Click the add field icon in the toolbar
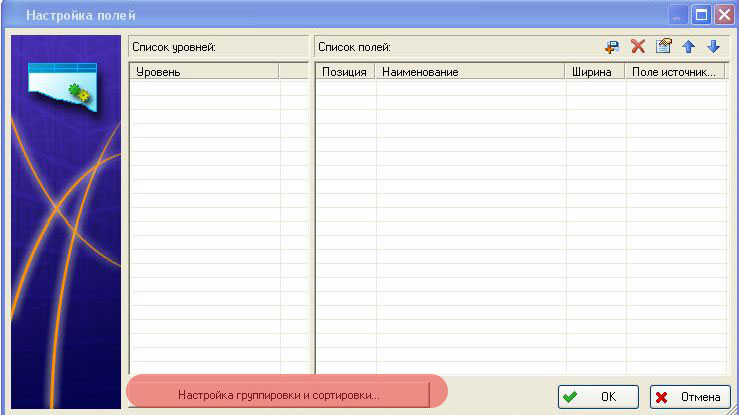 point(612,47)
